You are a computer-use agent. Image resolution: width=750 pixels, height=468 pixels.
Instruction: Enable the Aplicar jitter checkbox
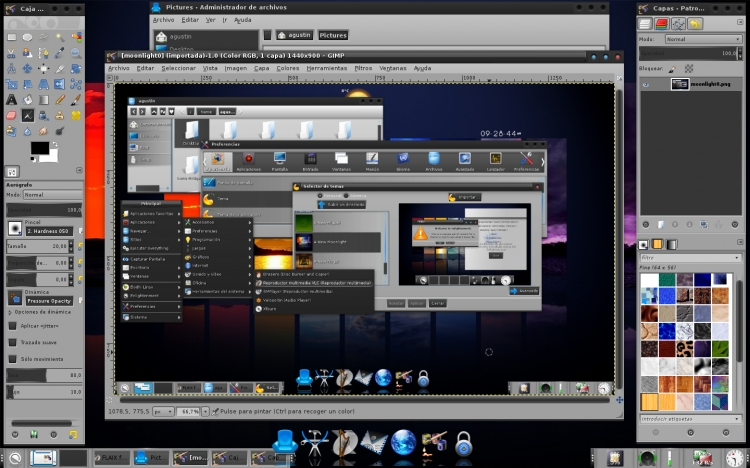click(x=13, y=326)
